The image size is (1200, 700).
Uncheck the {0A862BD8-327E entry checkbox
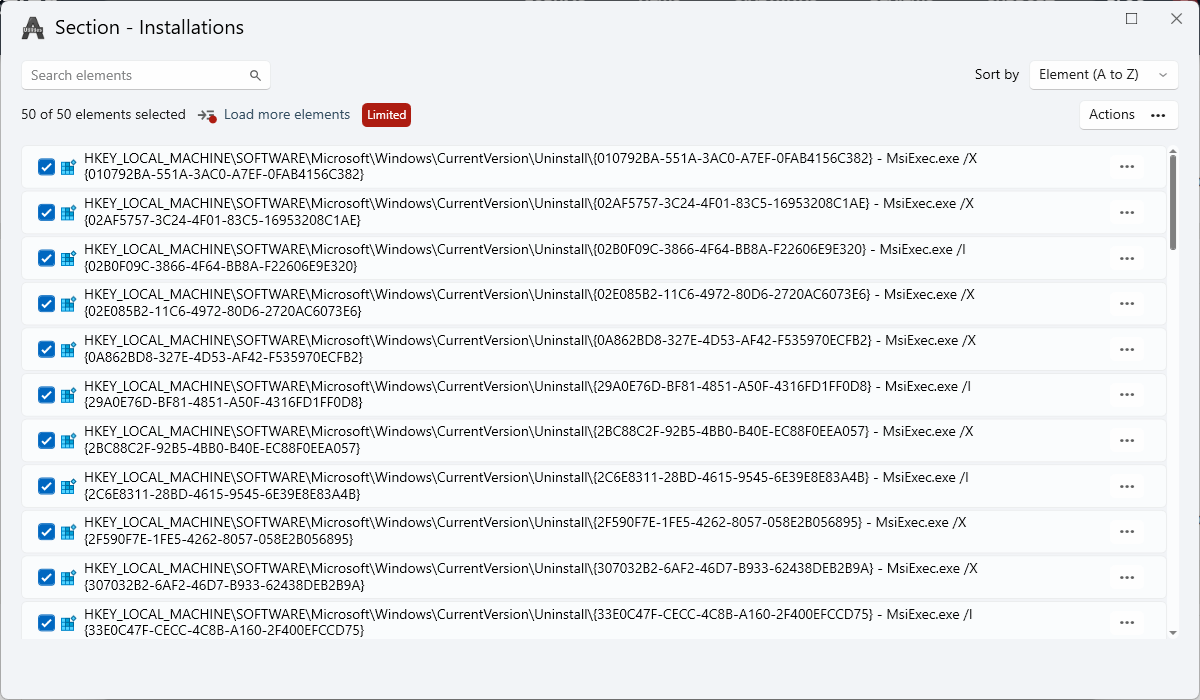[x=46, y=349]
